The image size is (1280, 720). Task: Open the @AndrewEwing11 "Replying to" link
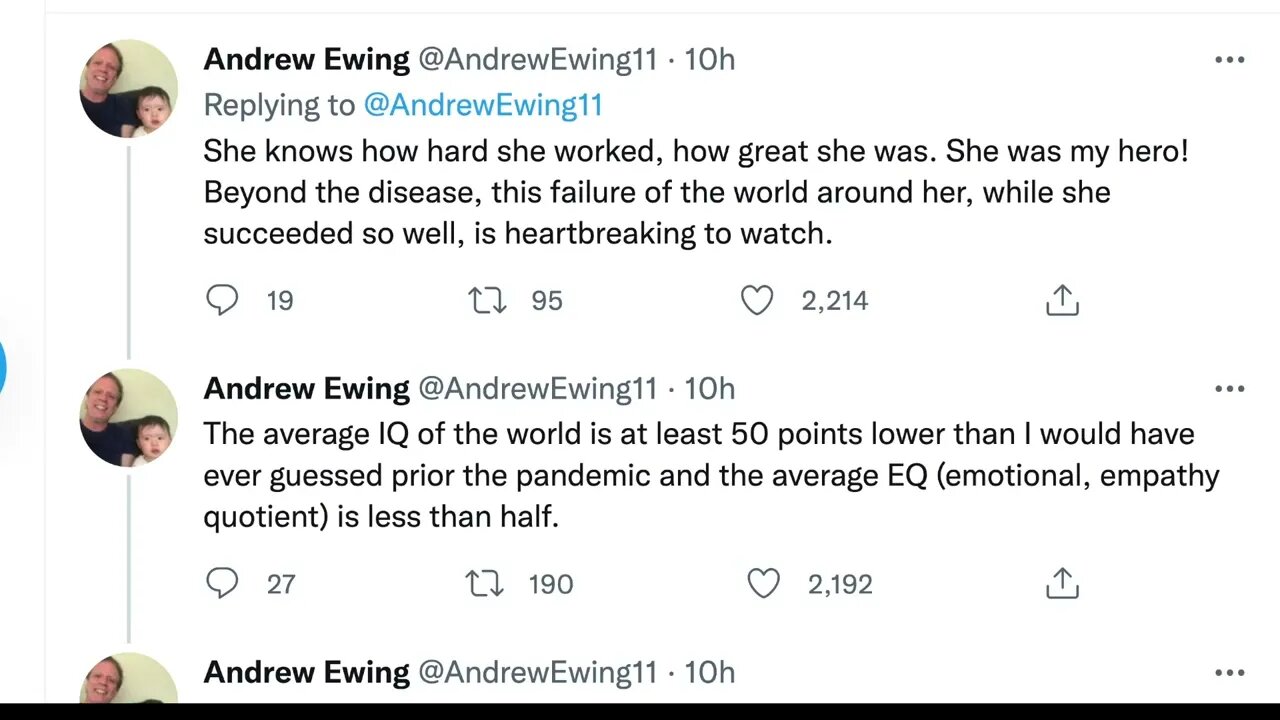(483, 105)
